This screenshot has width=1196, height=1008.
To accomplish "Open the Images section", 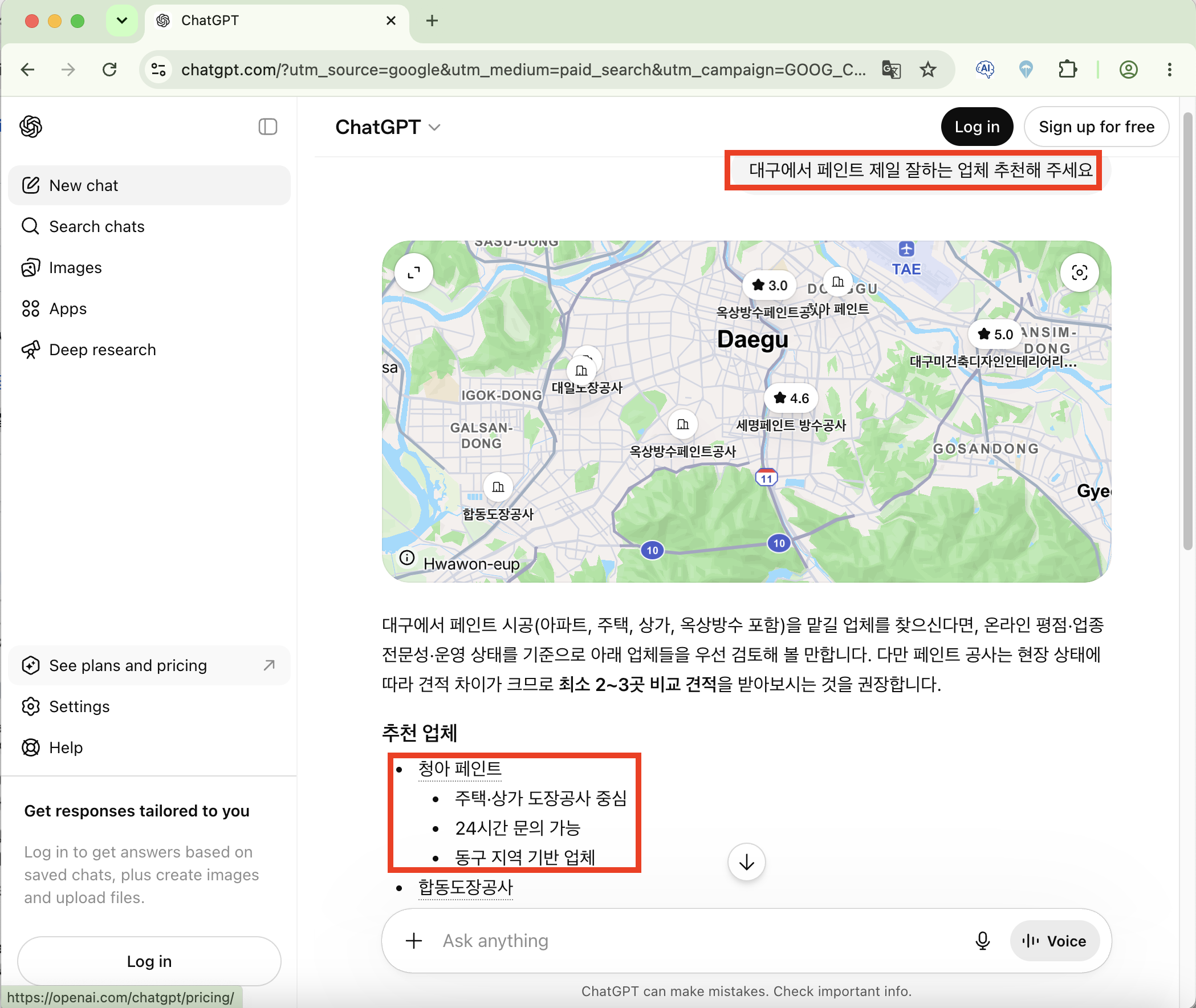I will coord(149,267).
